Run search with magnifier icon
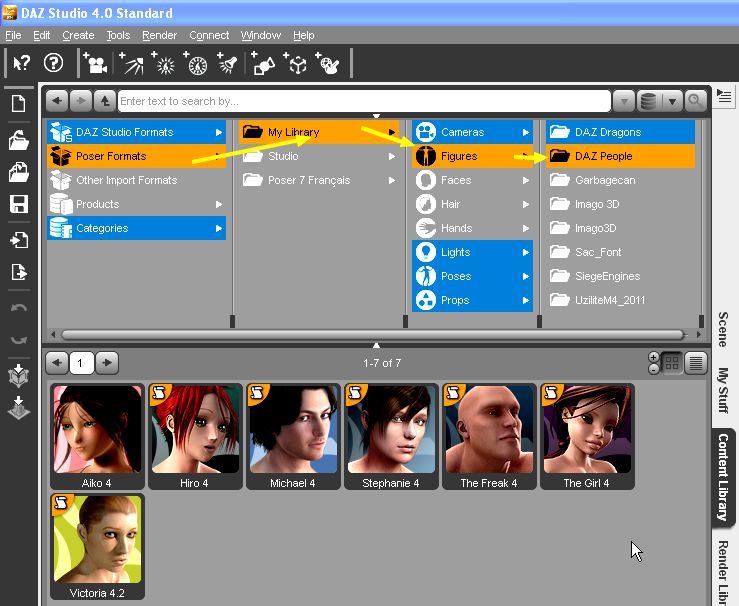 point(695,100)
